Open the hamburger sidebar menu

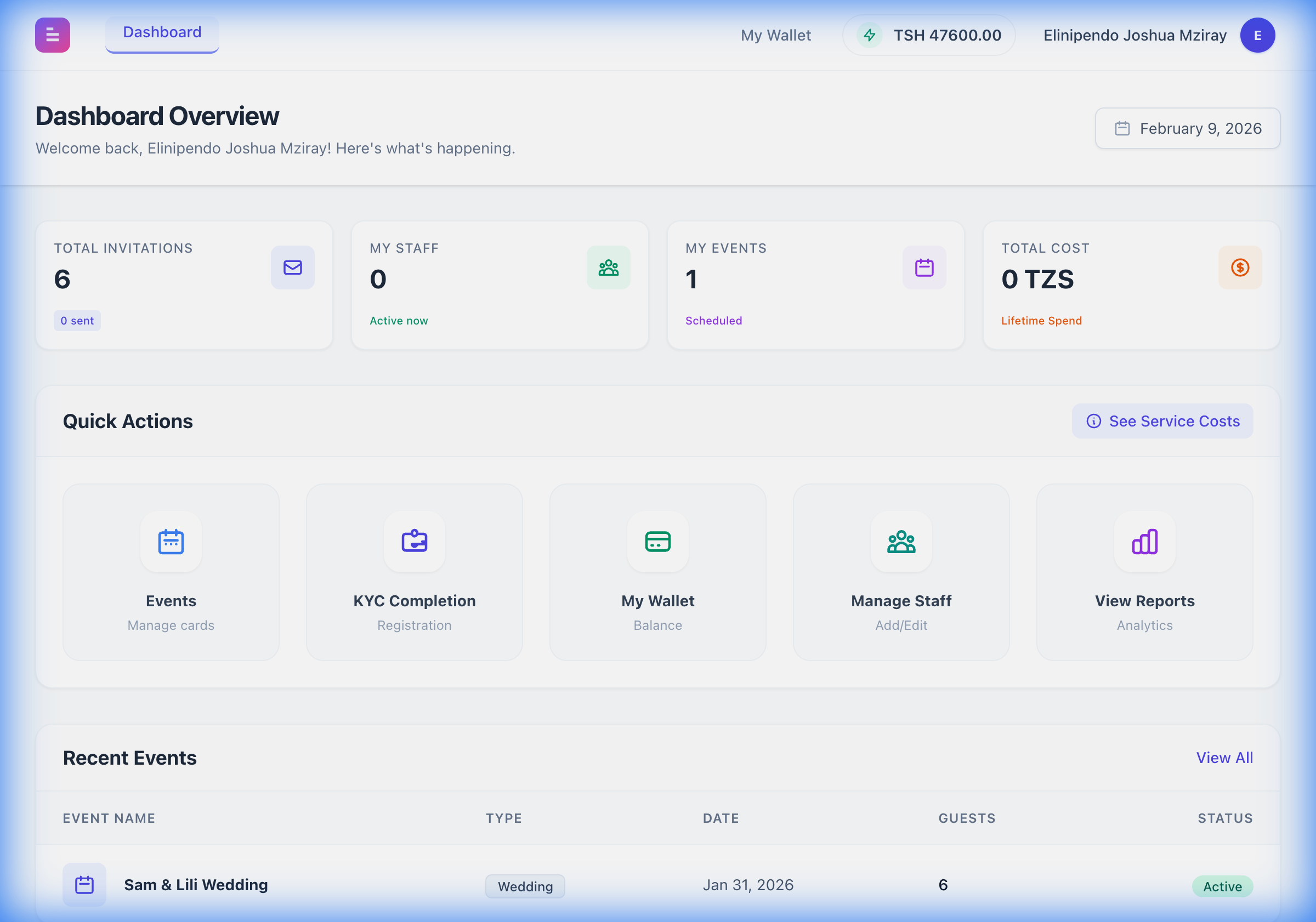click(x=52, y=35)
